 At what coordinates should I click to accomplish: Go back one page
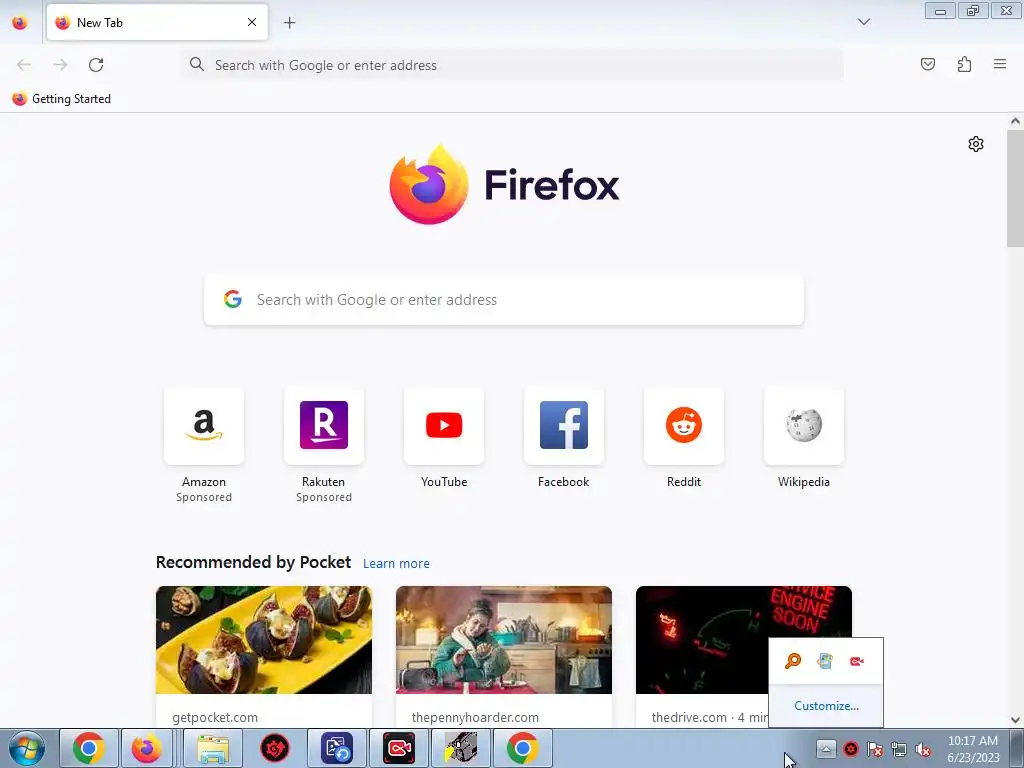(24, 65)
